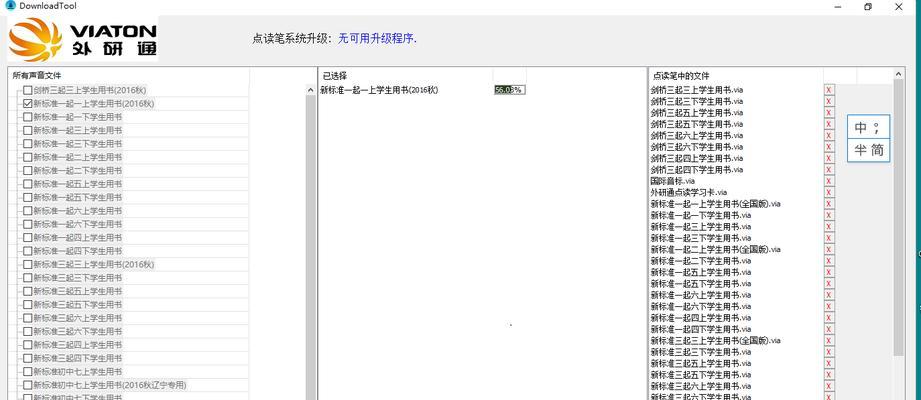921x400 pixels.
Task: Tick the 新标准一起一下学生用书 checkbox
Action: (x=28, y=117)
